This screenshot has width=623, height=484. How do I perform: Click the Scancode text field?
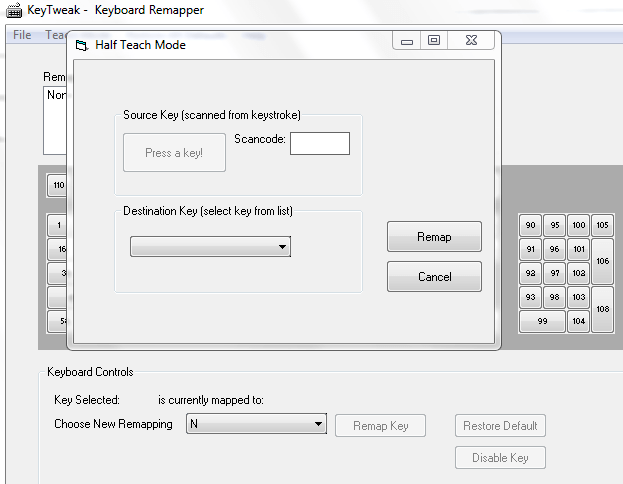click(319, 144)
